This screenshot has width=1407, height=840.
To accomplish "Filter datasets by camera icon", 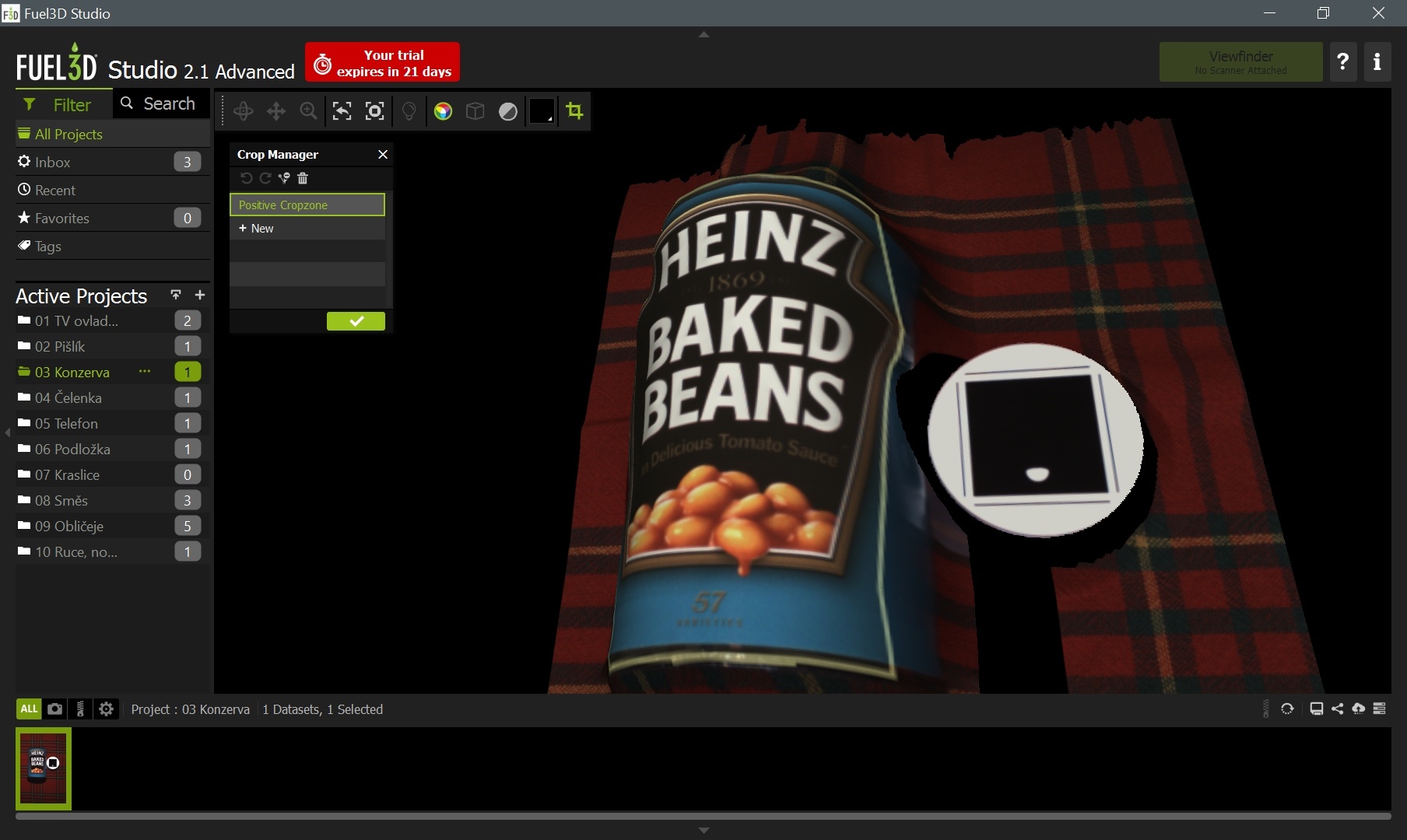I will [54, 709].
